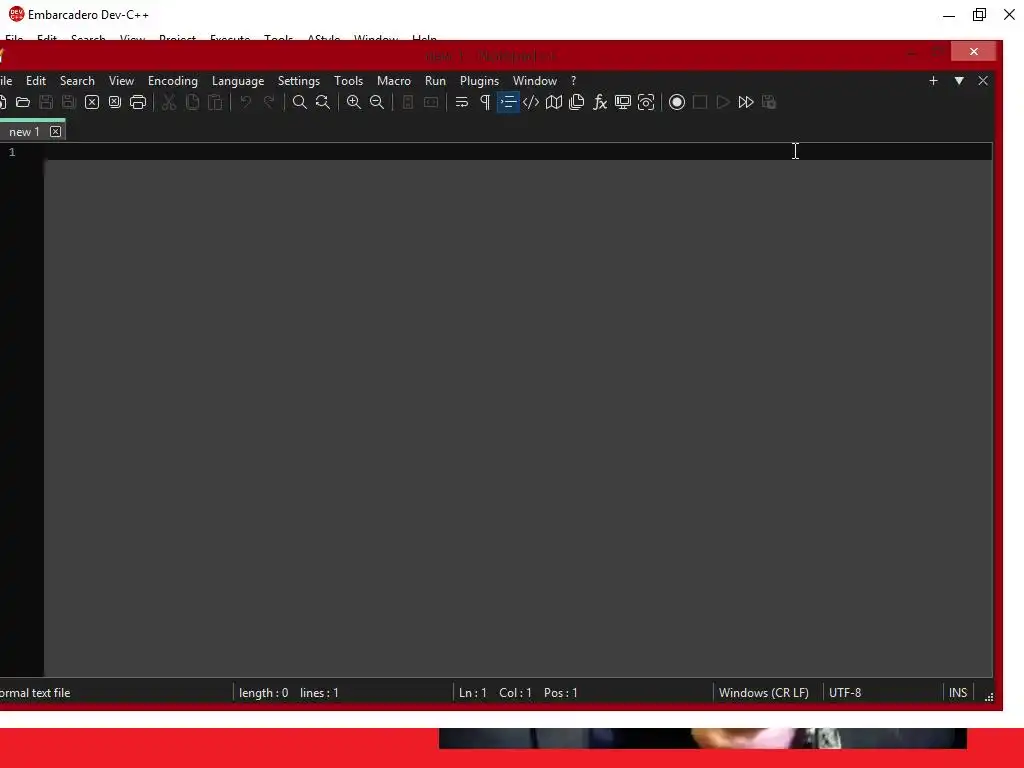Open the Notepad++ Window menu
This screenshot has width=1024, height=768.
(x=535, y=81)
